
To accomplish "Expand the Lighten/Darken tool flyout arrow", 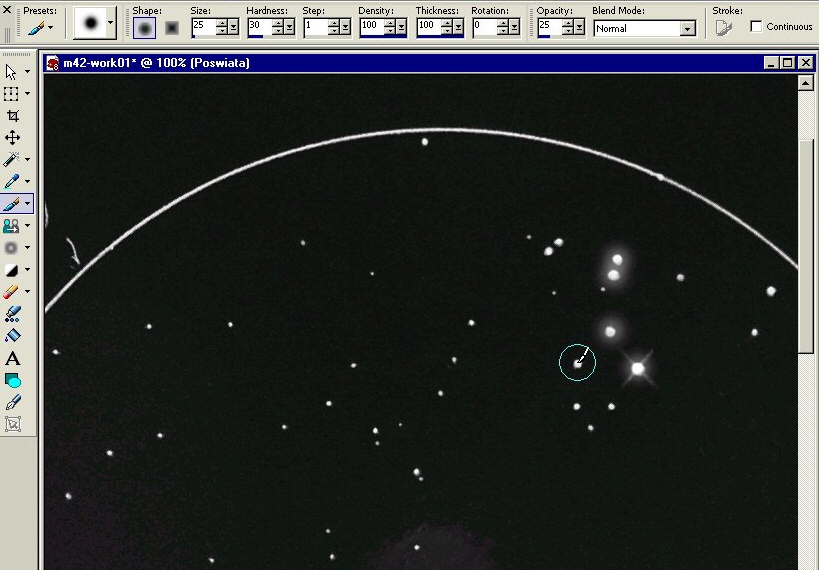I will (27, 270).
